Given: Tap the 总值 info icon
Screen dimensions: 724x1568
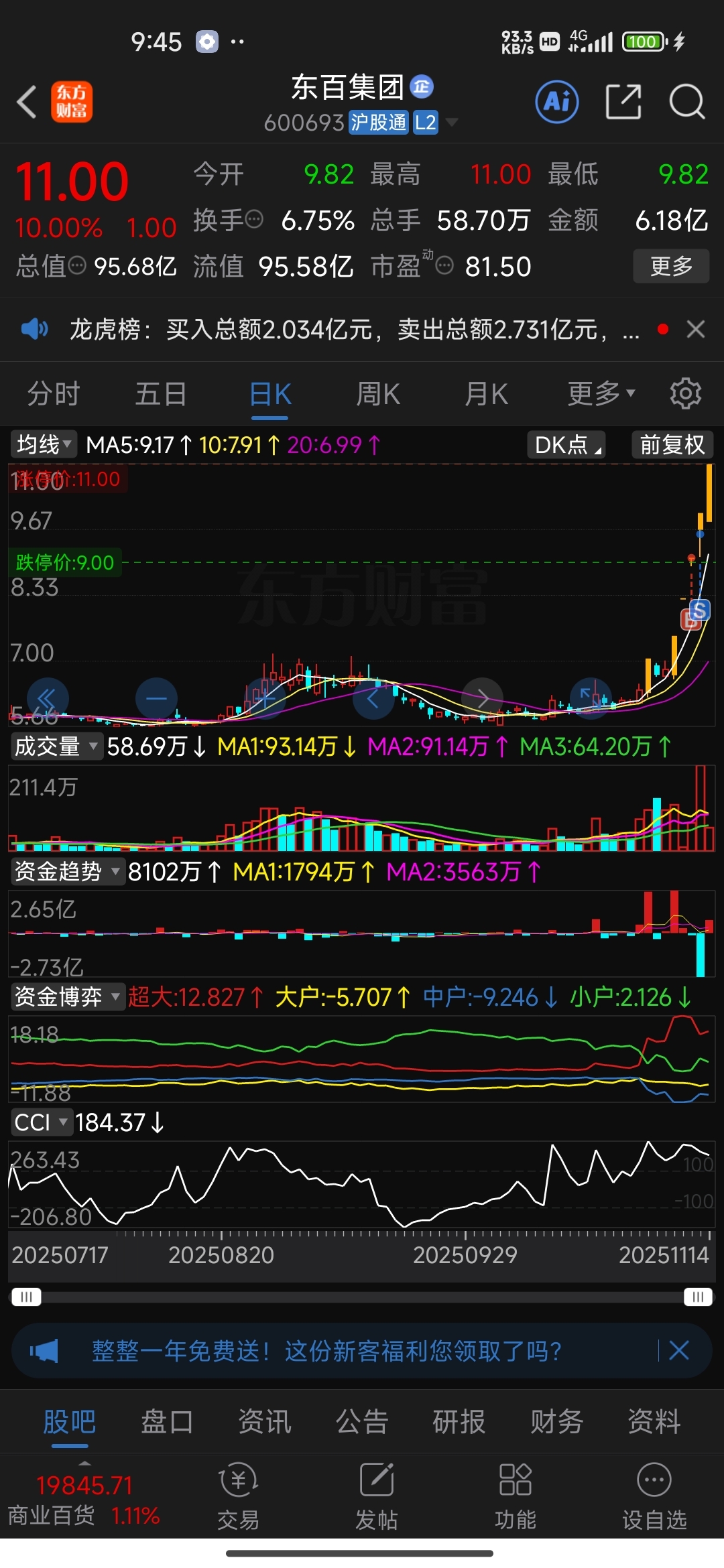Looking at the screenshot, I should click(78, 266).
